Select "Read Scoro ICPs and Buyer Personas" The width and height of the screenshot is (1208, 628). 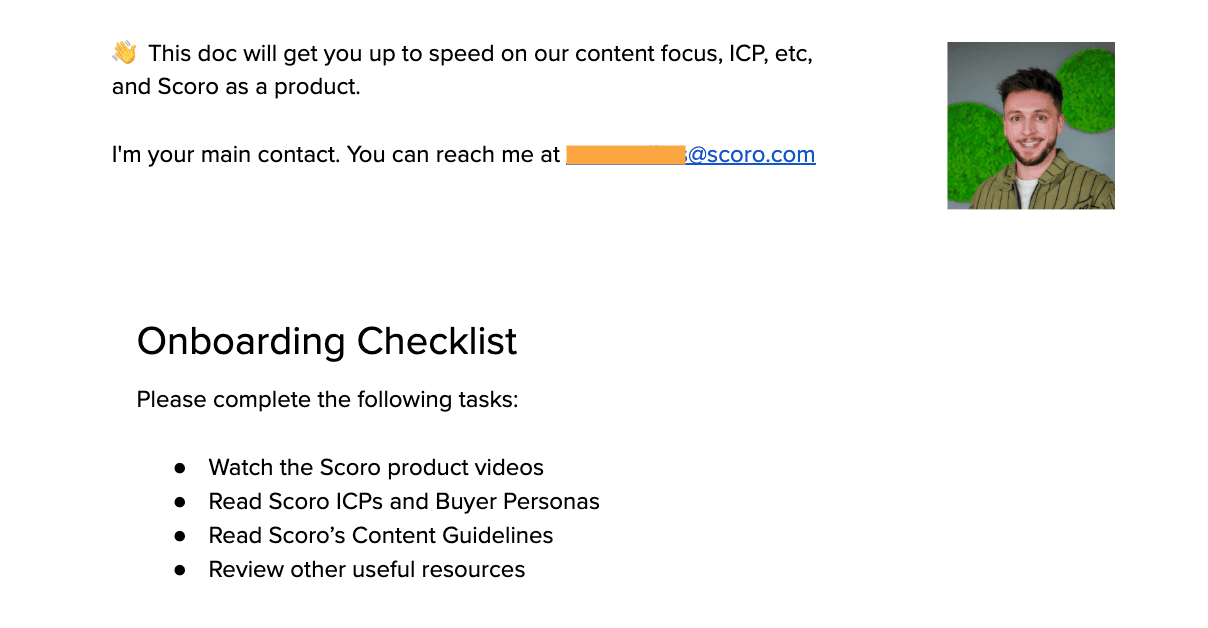pyautogui.click(x=404, y=501)
